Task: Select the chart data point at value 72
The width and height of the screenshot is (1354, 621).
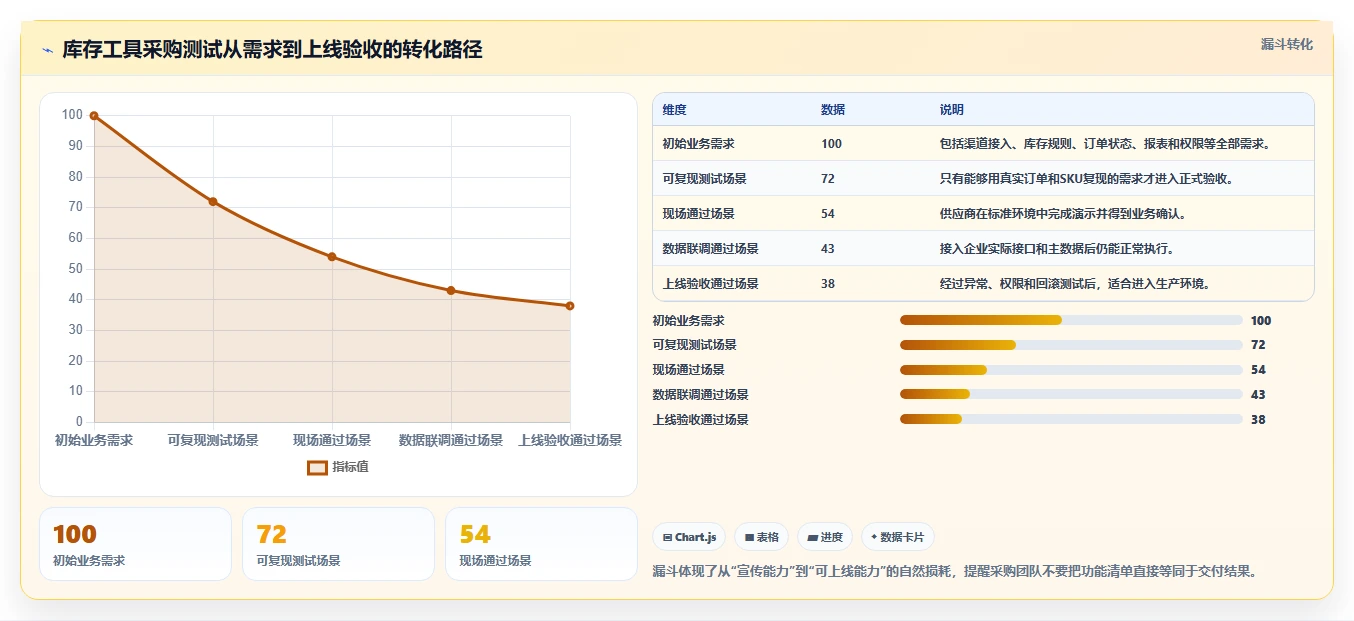Action: click(x=213, y=202)
